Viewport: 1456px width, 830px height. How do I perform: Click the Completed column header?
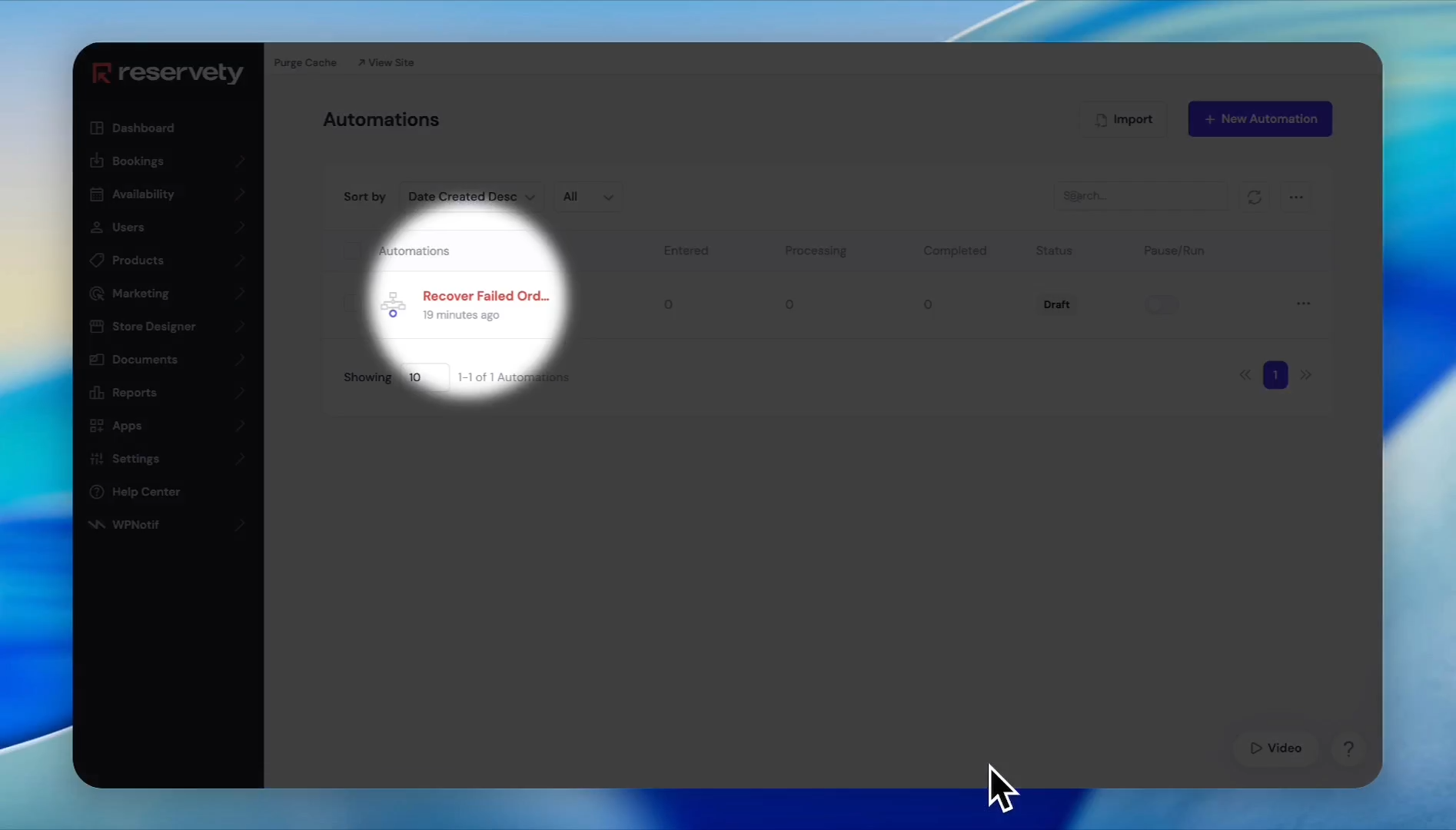click(x=955, y=251)
